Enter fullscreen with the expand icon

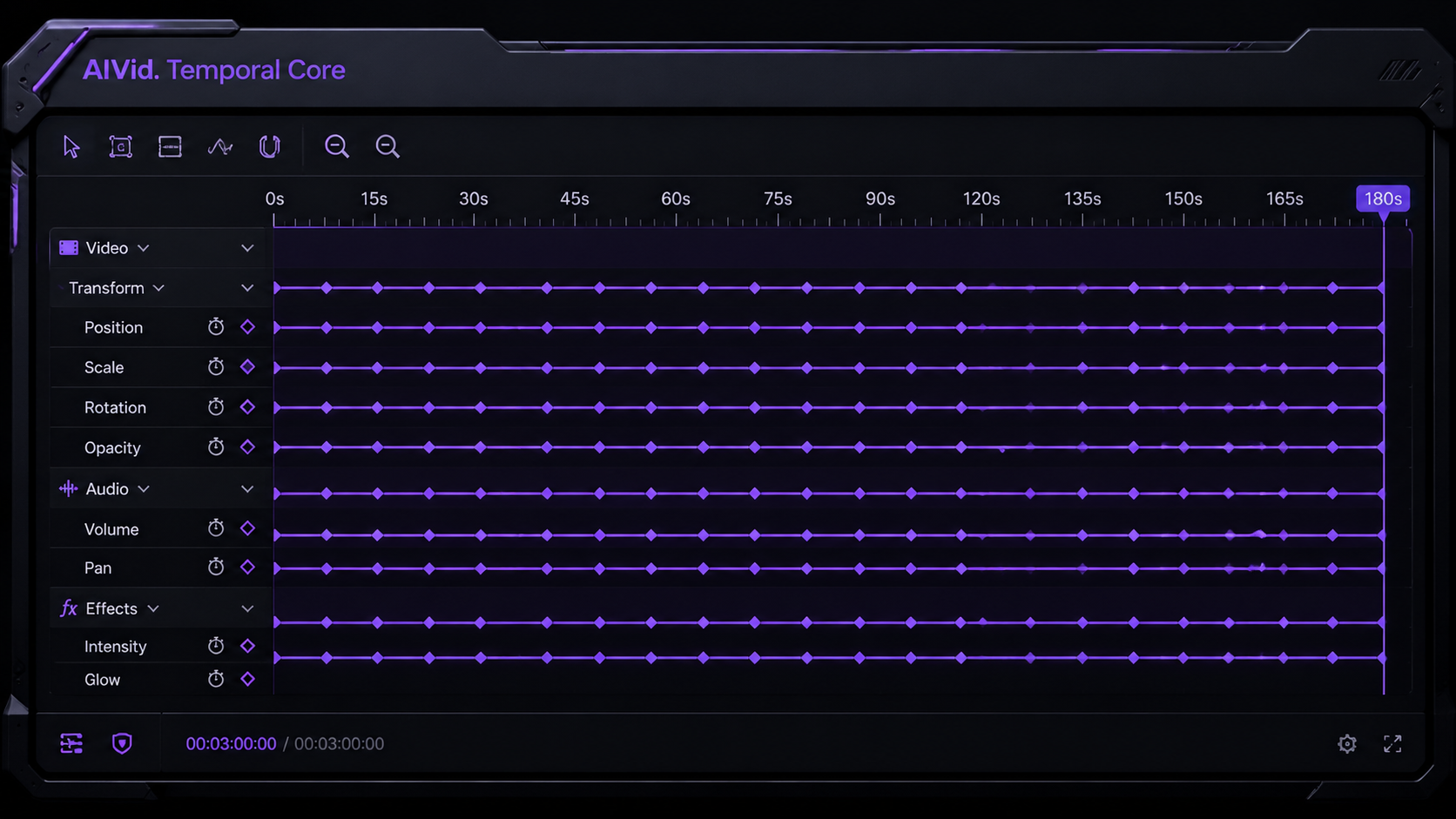pos(1392,743)
